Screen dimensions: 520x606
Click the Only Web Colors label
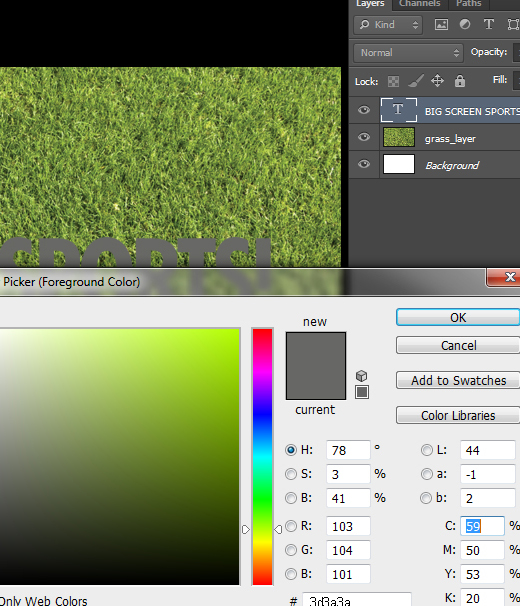point(44,601)
